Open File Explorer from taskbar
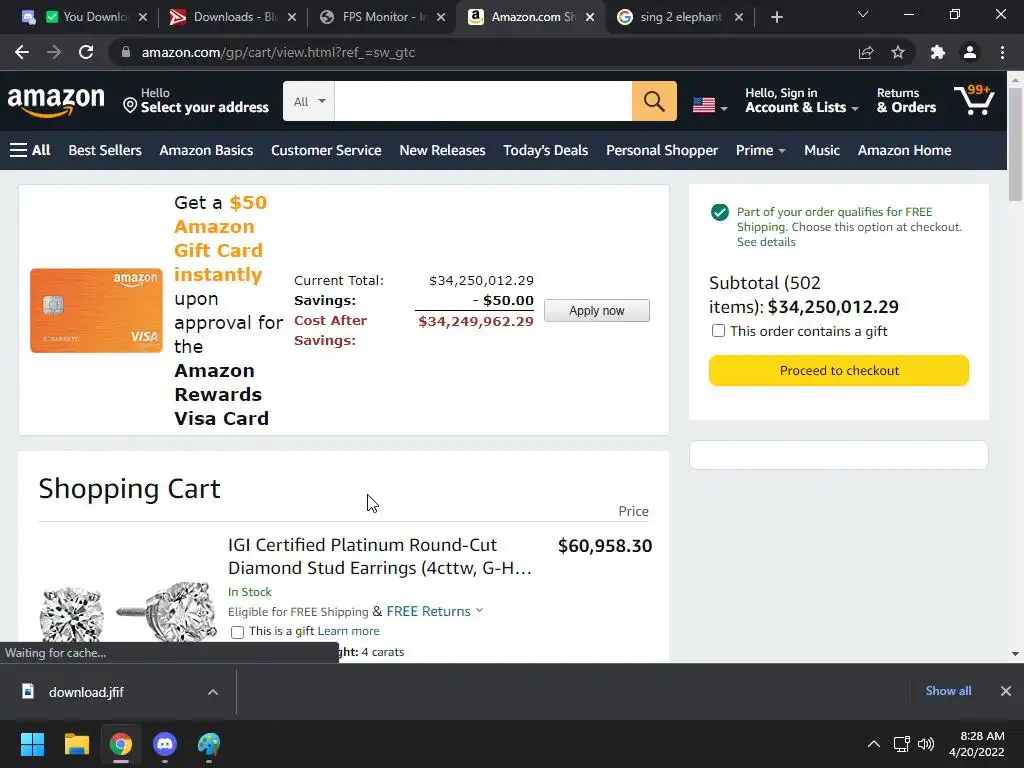 click(x=76, y=744)
